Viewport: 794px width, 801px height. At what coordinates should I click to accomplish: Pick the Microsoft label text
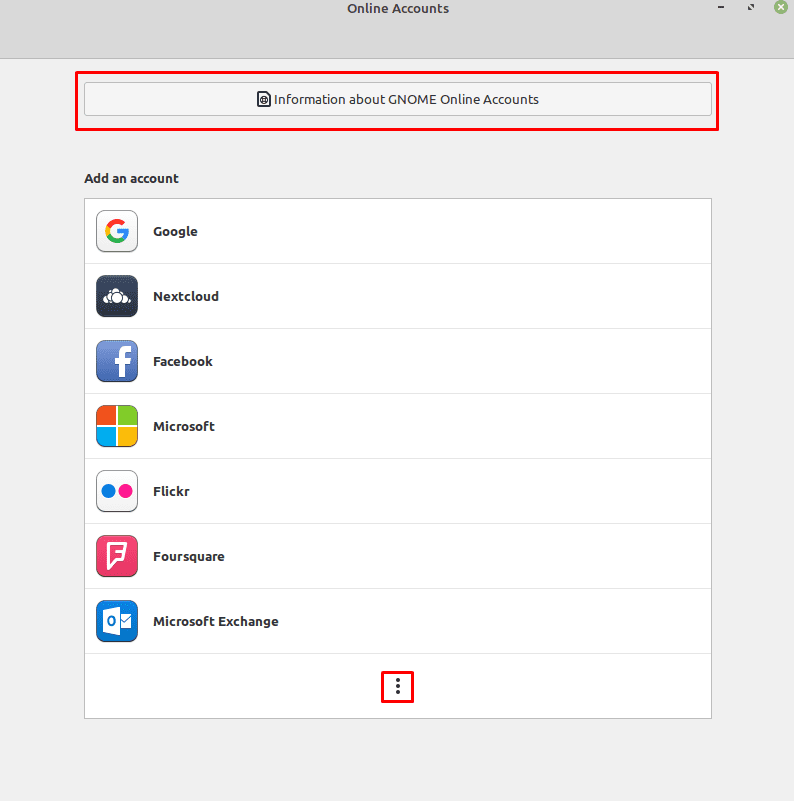pyautogui.click(x=184, y=426)
